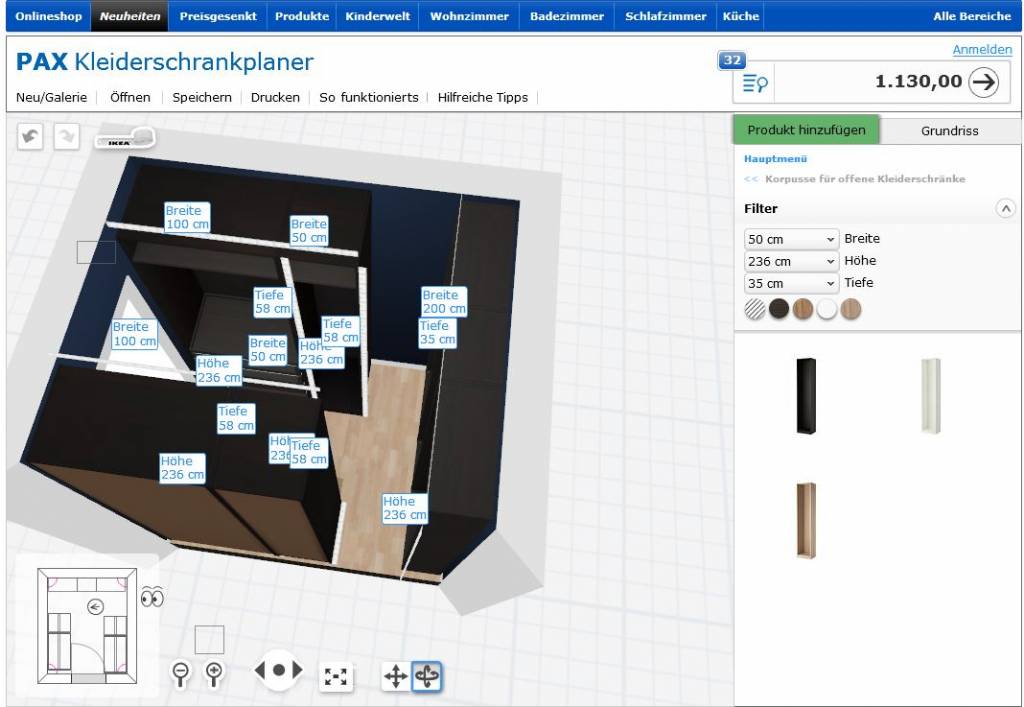Image resolution: width=1024 pixels, height=707 pixels.
Task: Select the white color swatch
Action: (x=827, y=309)
